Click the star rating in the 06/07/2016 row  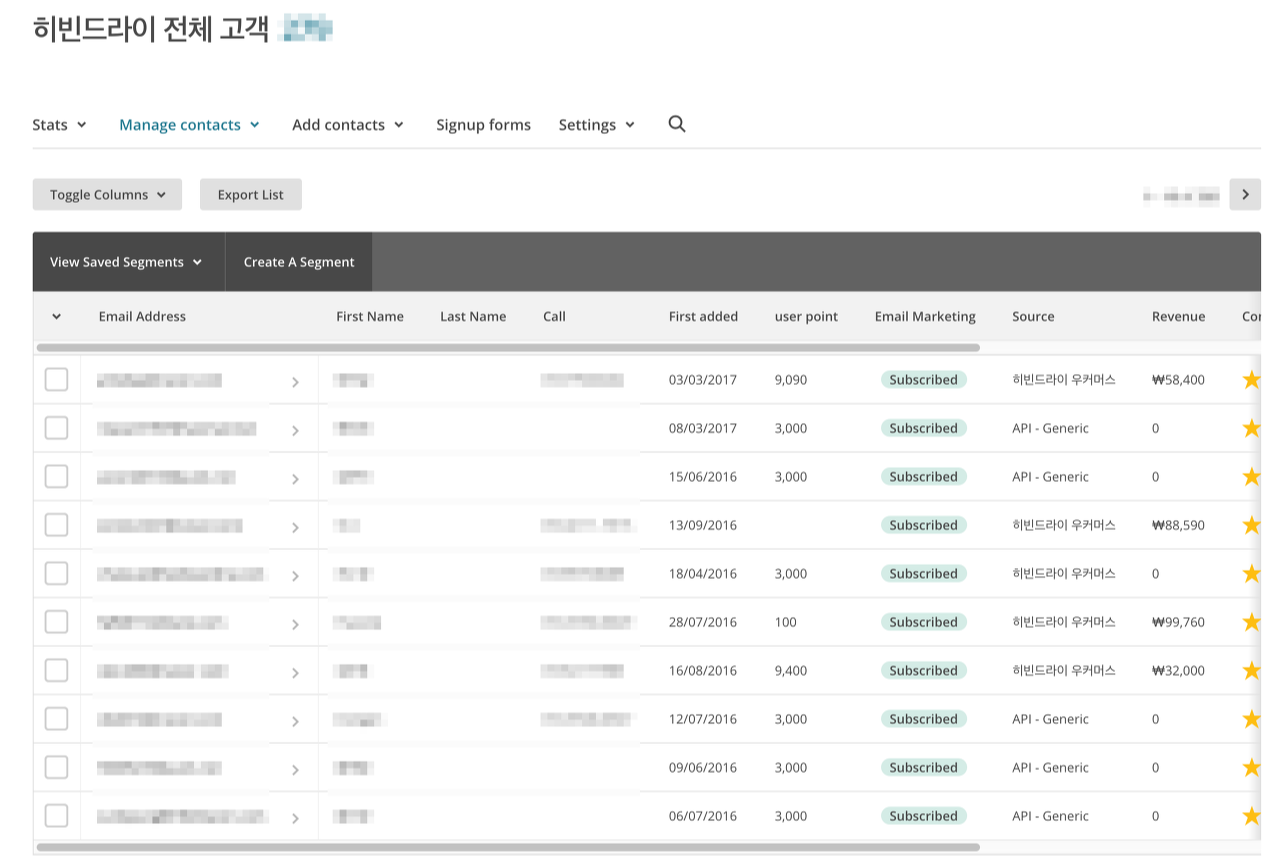(1251, 816)
